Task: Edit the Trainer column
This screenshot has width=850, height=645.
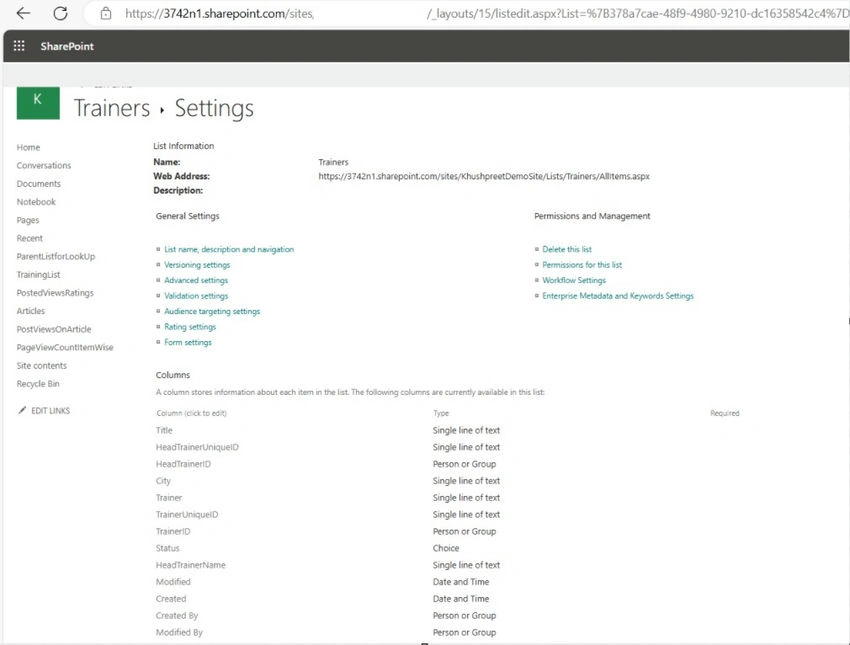Action: coord(169,498)
